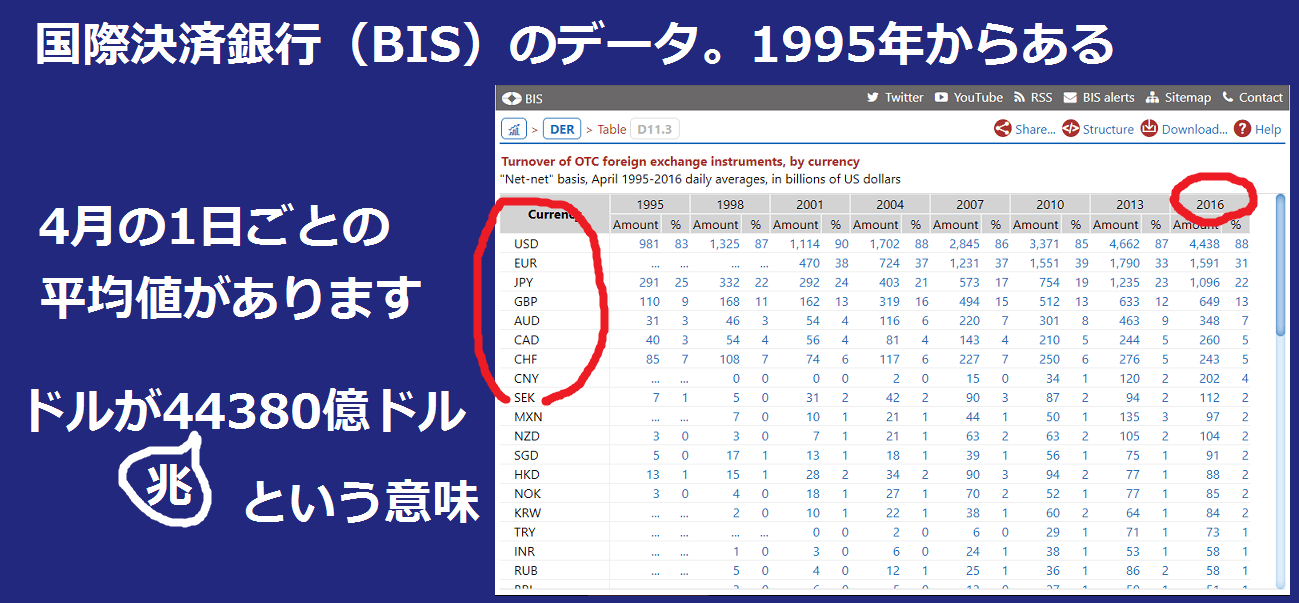Select the DER breadcrumb button
The width and height of the screenshot is (1299, 603).
(562, 129)
